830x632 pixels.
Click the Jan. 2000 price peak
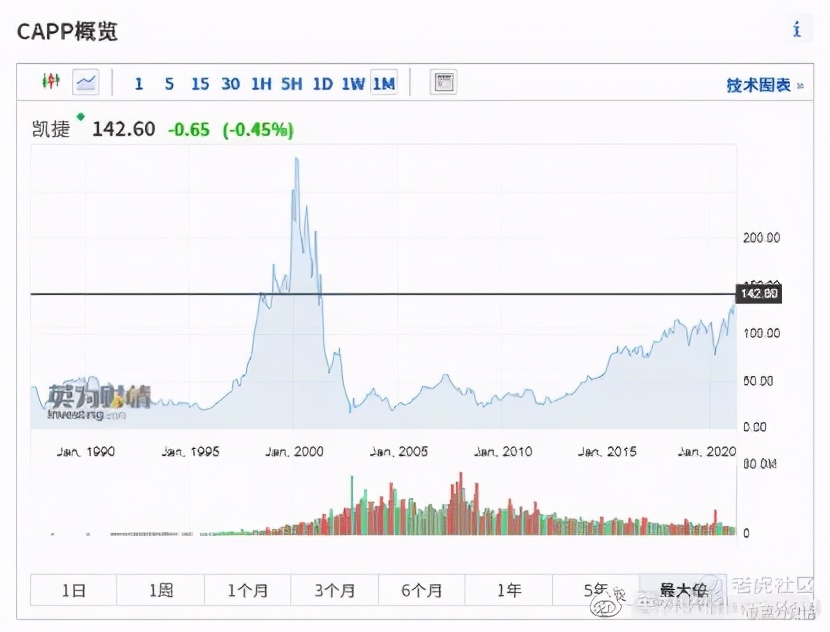pos(296,160)
